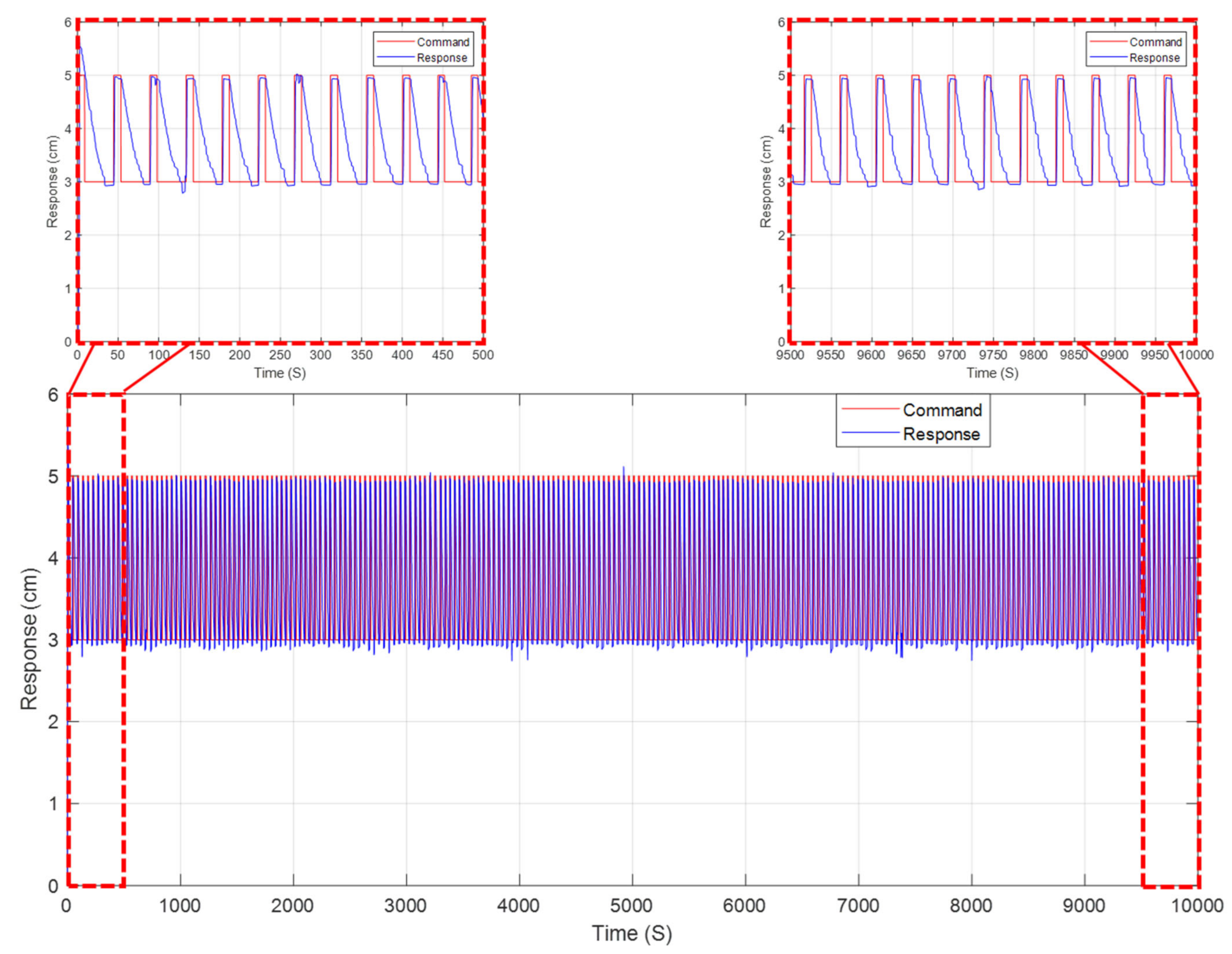Click the Command label in top-left inset legend
This screenshot has height=954, width=1232.
[x=443, y=42]
